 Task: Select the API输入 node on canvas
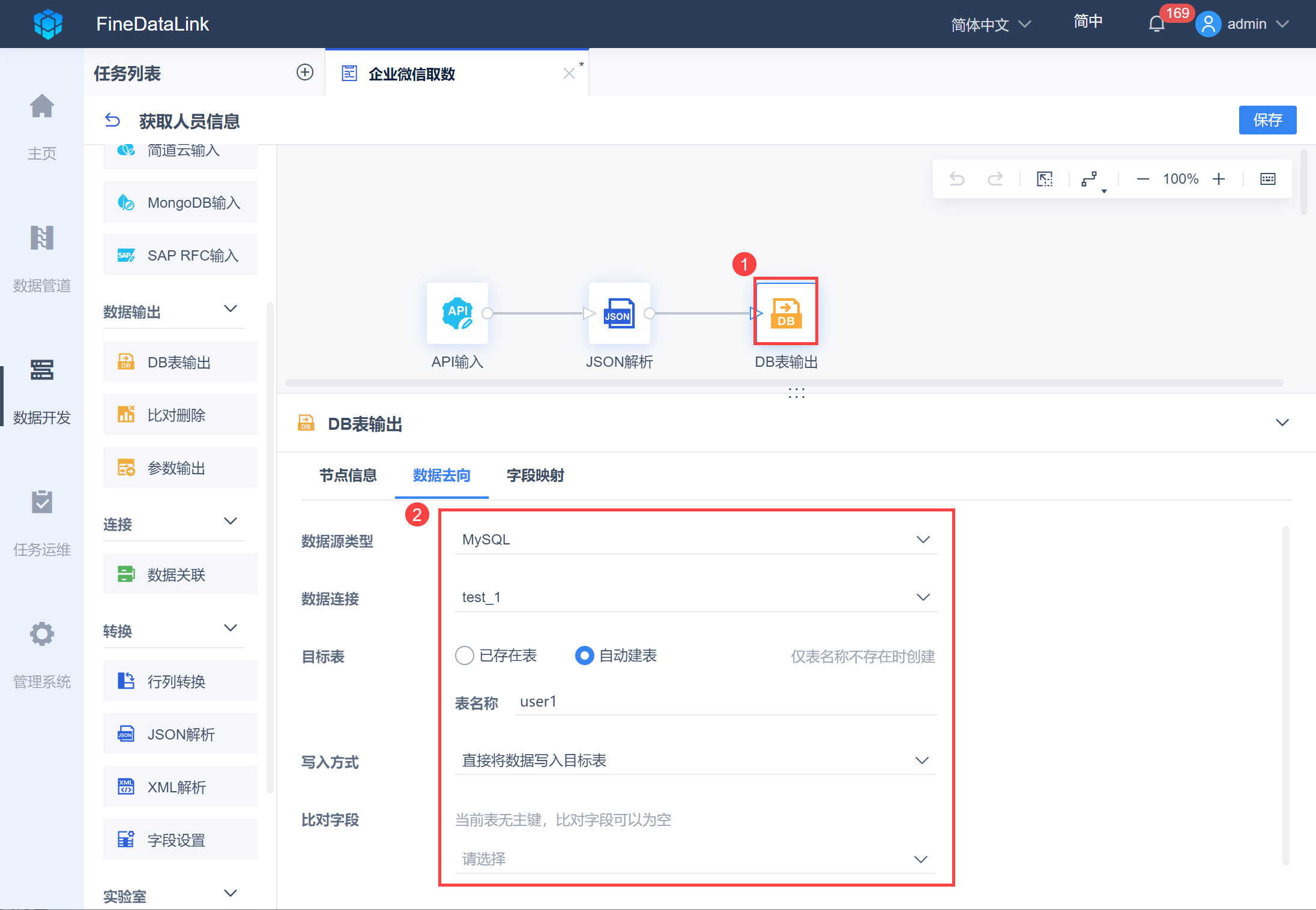point(457,313)
